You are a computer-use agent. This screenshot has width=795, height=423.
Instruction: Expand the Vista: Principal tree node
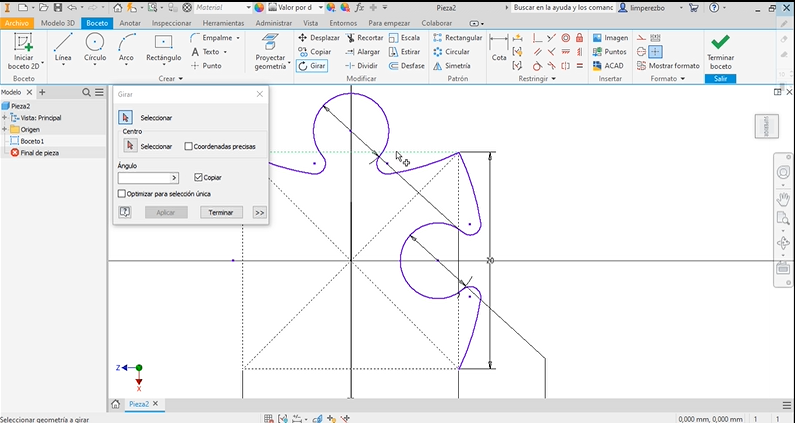(5, 118)
